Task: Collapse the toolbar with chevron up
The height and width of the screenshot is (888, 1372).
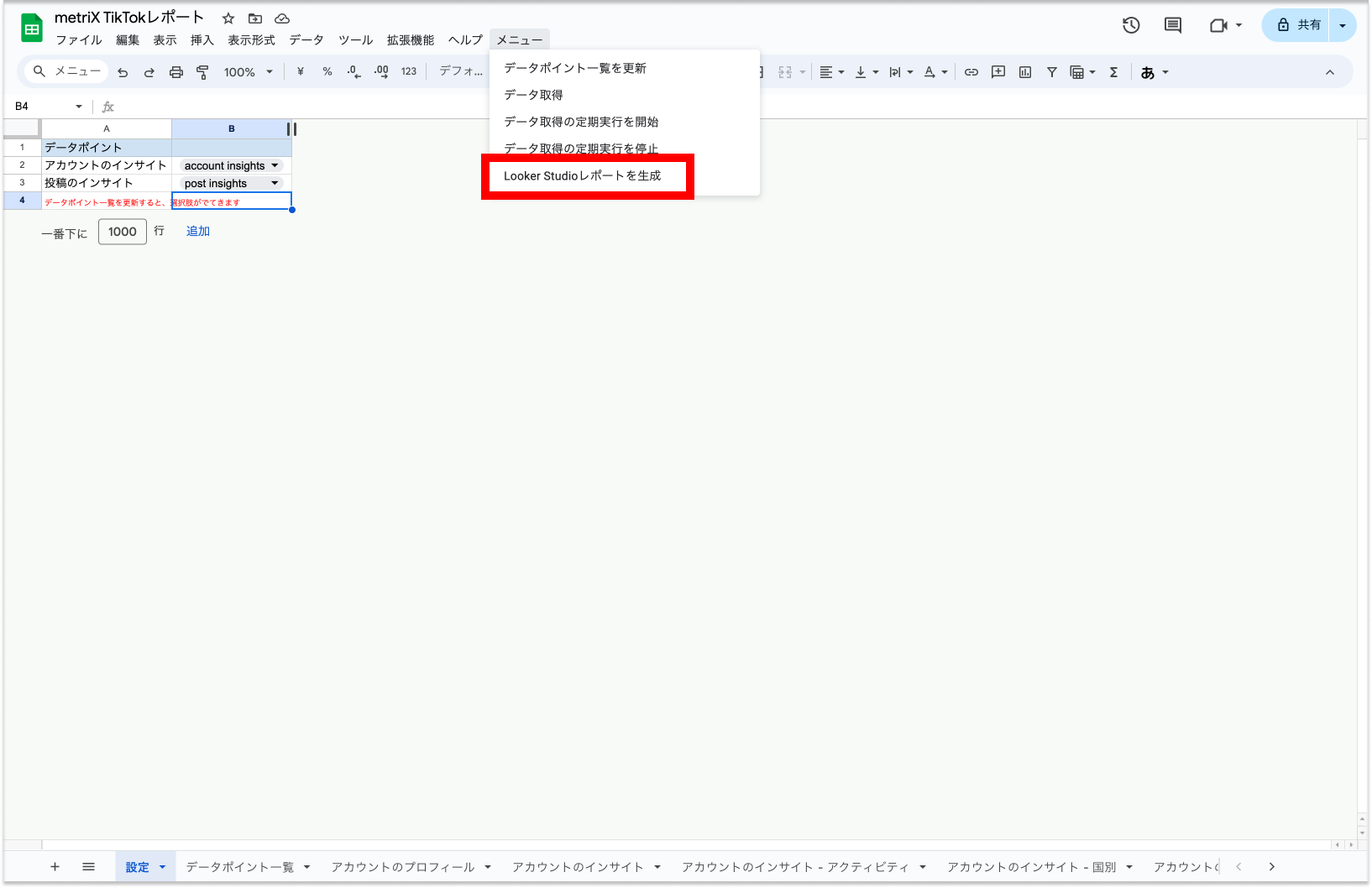Action: [x=1330, y=72]
